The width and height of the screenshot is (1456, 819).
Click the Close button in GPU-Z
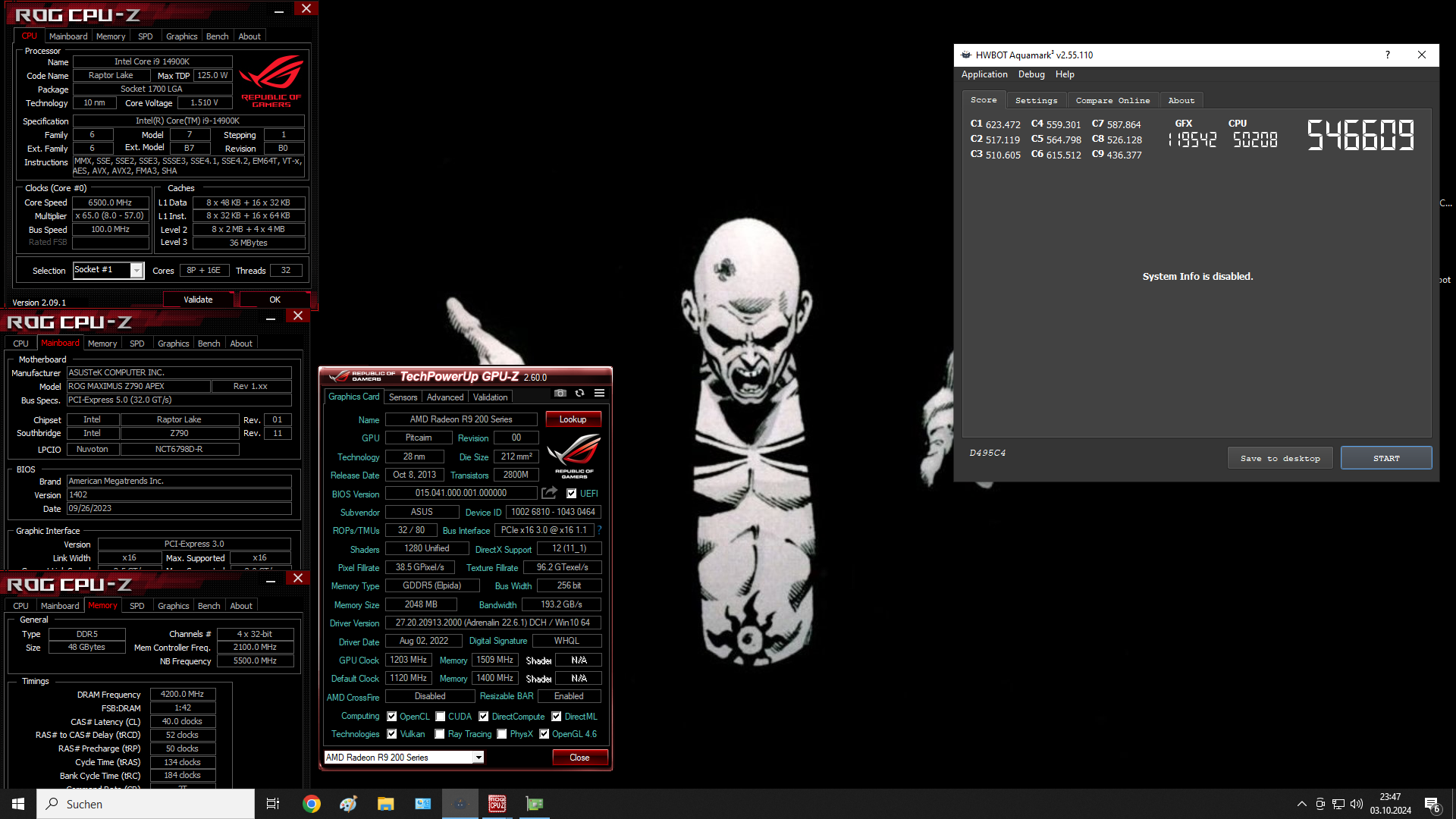coord(579,758)
